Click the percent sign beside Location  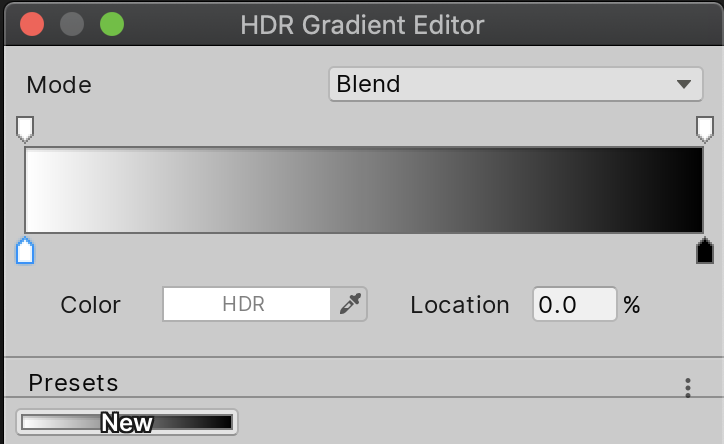(631, 305)
